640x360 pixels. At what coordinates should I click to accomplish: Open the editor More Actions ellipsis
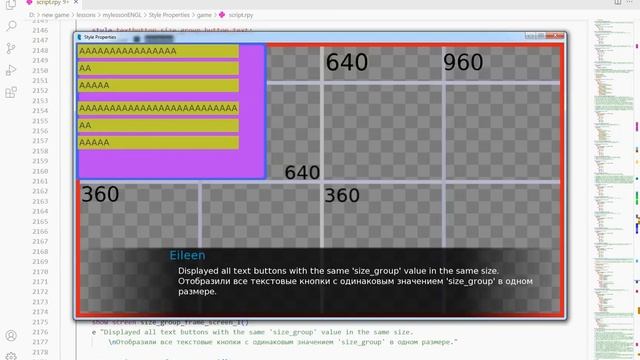coord(629,2)
